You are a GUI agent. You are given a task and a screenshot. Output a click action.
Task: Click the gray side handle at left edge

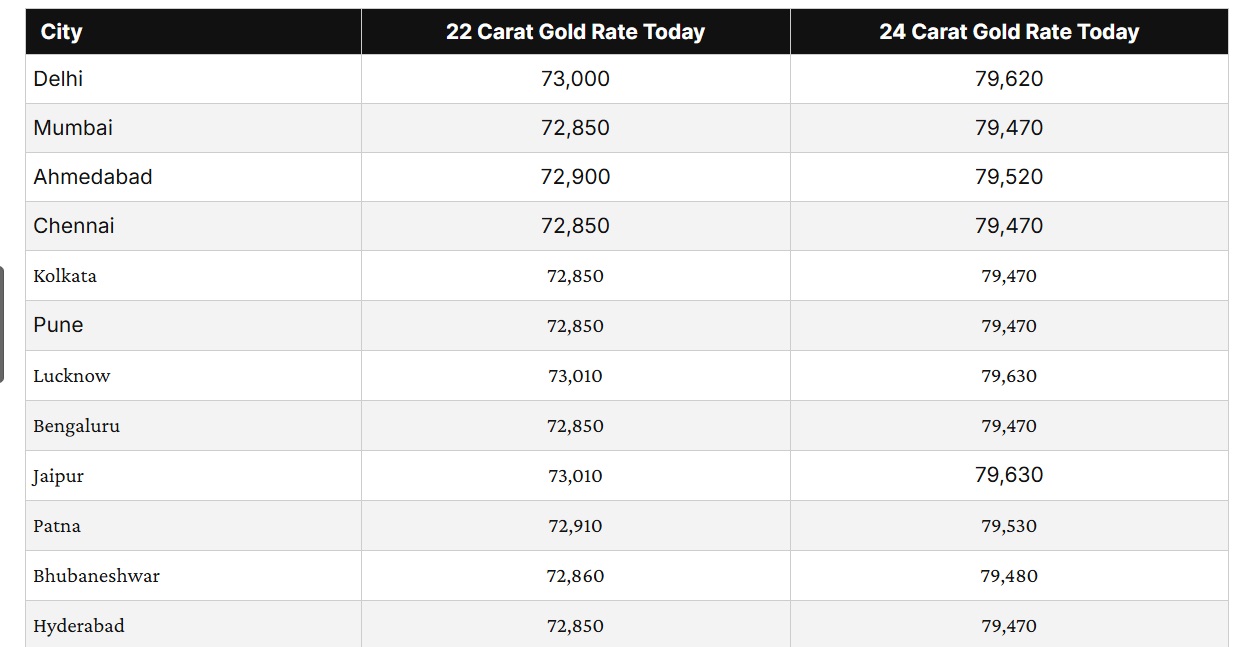click(2, 324)
